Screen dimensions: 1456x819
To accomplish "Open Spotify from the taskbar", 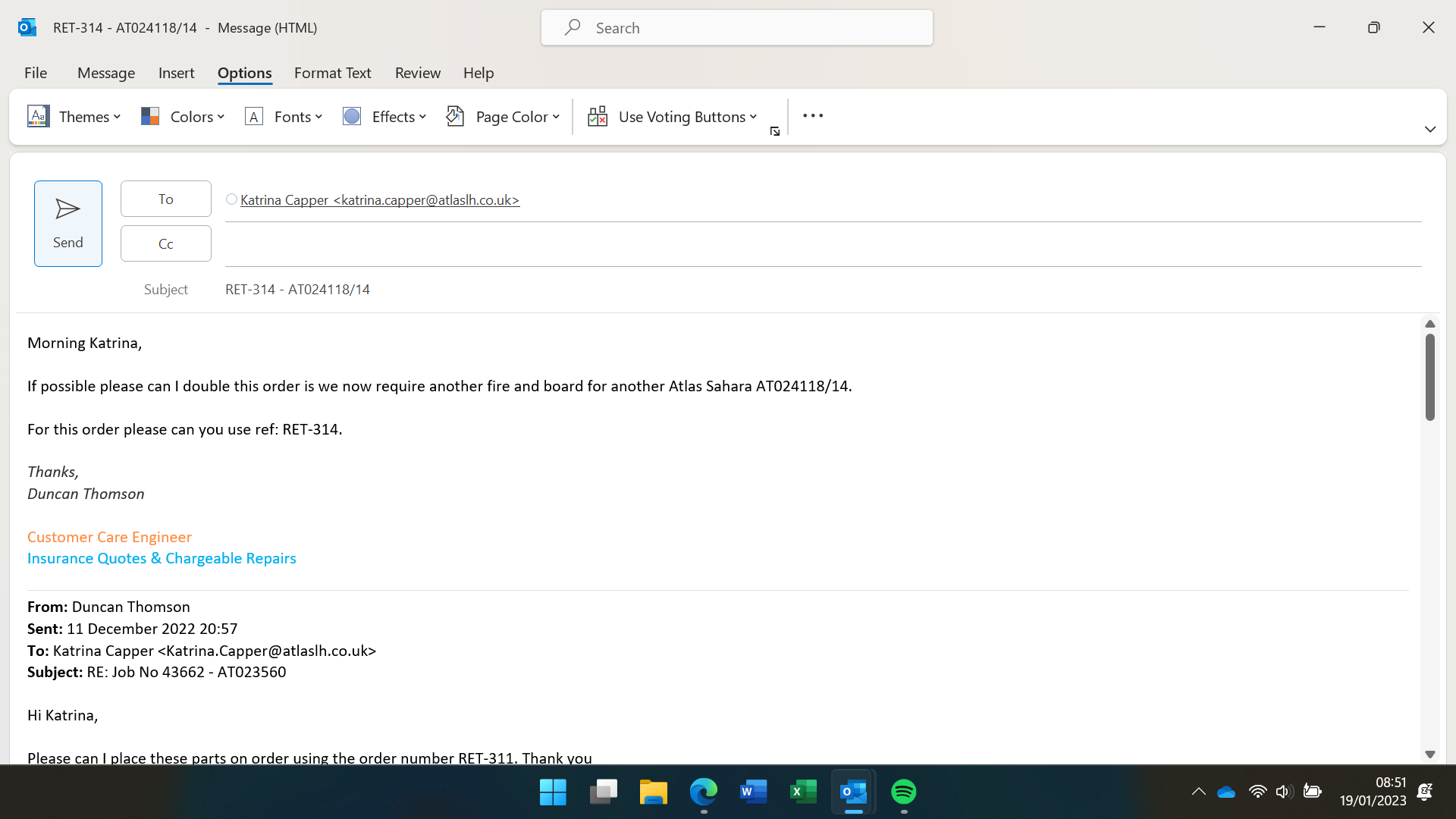I will [x=903, y=792].
